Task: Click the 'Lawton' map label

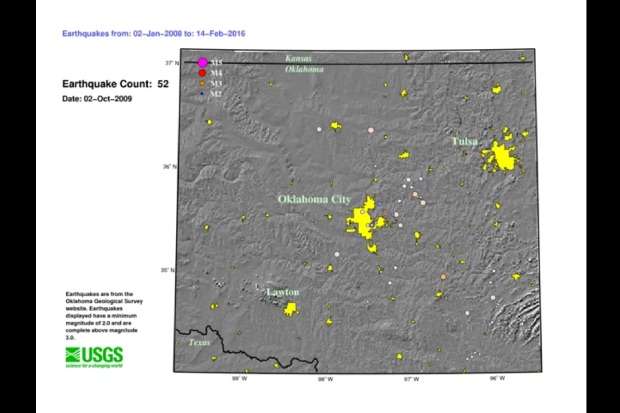Action: coord(283,292)
